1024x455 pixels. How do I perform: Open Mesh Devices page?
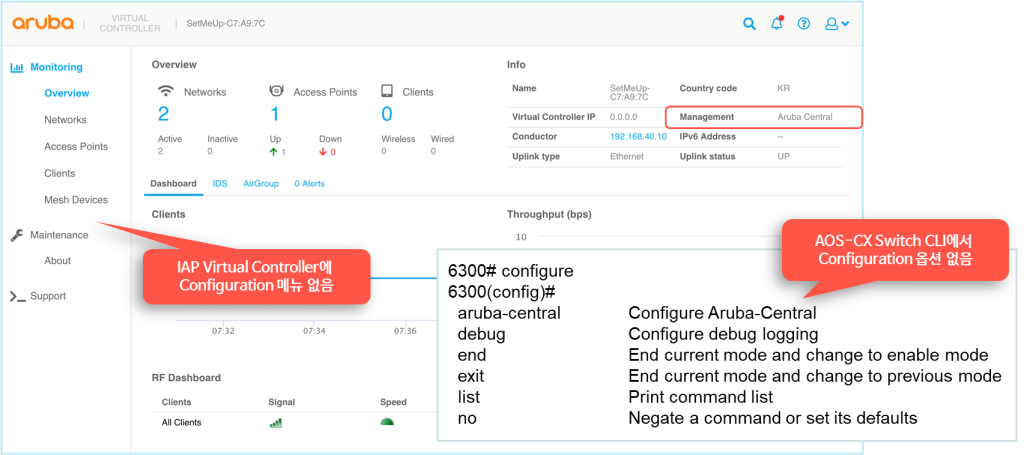coord(76,200)
